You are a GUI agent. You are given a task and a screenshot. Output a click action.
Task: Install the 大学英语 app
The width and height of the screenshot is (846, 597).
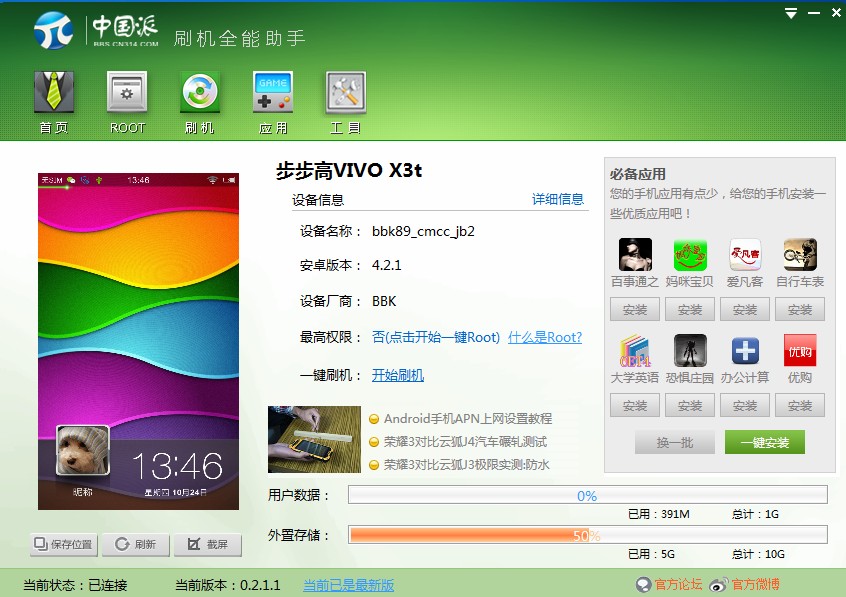coord(635,405)
